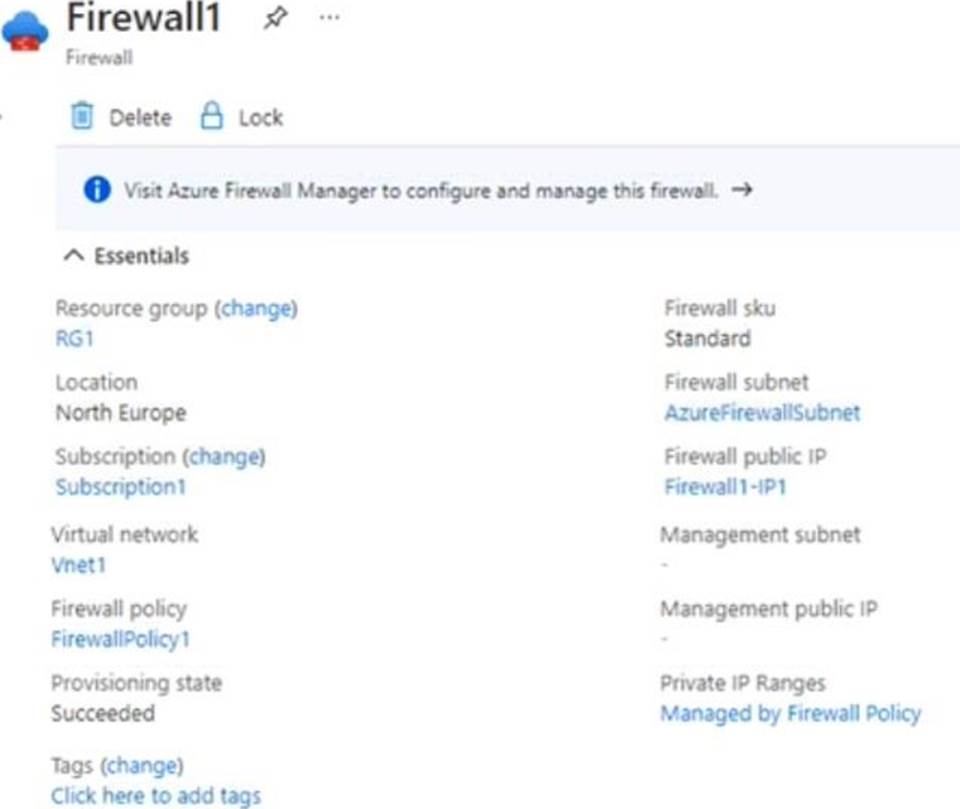Image resolution: width=960 pixels, height=809 pixels.
Task: Collapse the Essentials section
Action: tap(73, 256)
